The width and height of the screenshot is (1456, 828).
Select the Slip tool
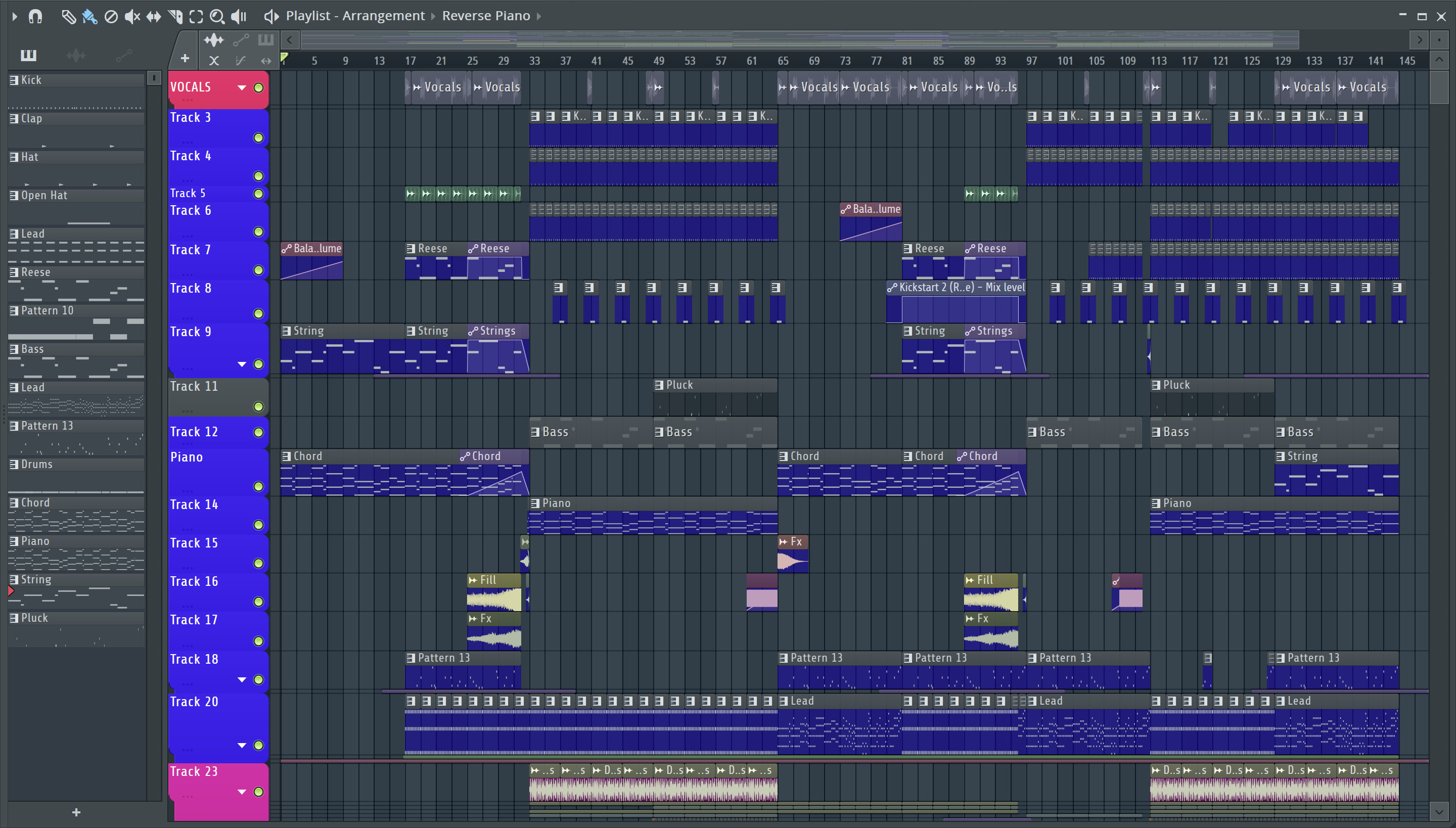pos(154,17)
